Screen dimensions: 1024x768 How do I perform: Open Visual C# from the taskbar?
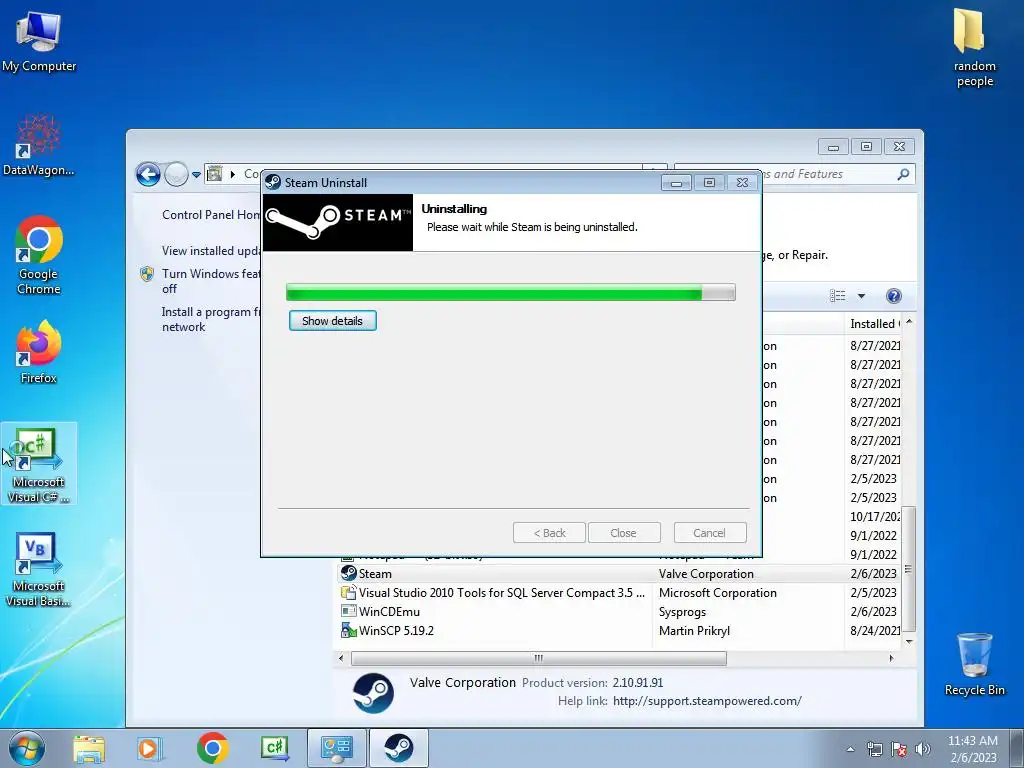[x=274, y=748]
